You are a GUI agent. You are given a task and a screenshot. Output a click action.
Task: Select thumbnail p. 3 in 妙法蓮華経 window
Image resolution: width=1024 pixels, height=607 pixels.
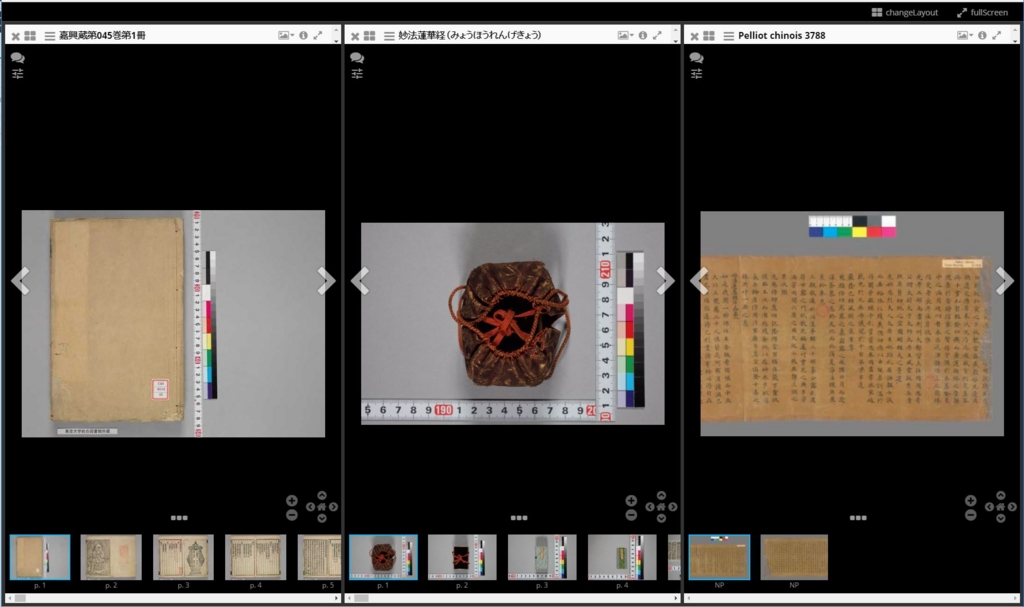pos(542,557)
